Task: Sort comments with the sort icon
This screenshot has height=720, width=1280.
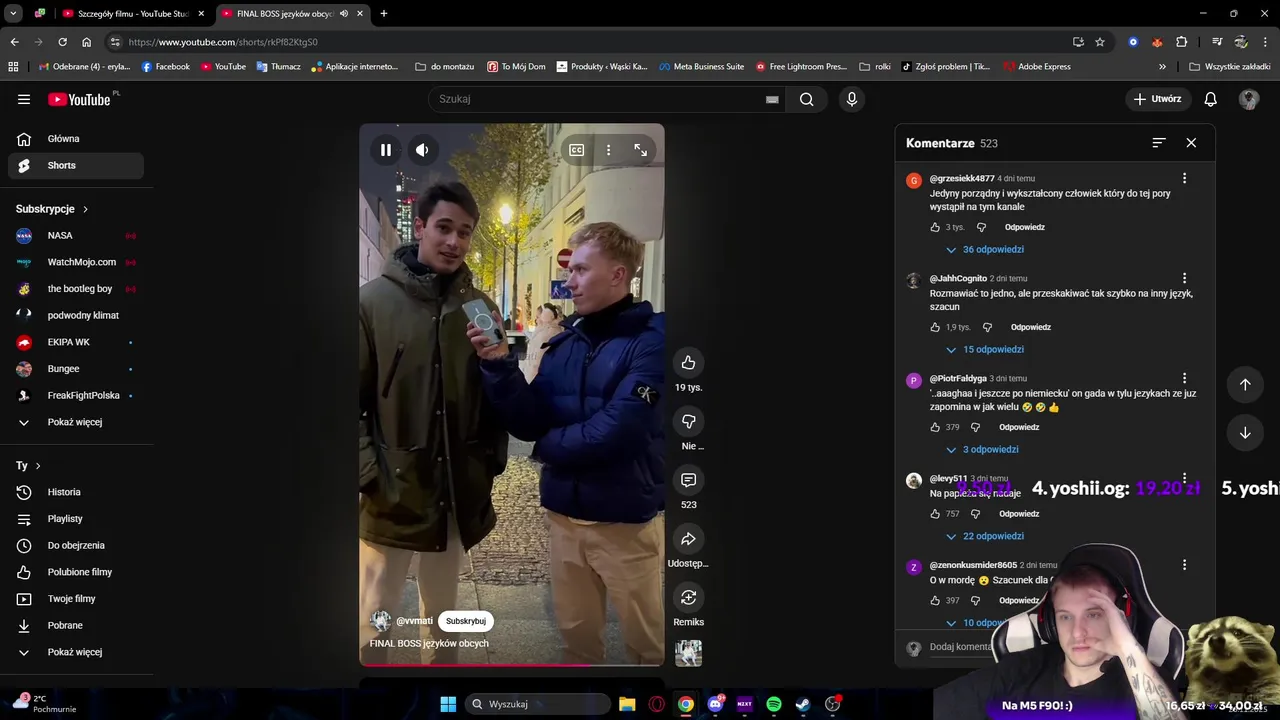Action: (1159, 143)
